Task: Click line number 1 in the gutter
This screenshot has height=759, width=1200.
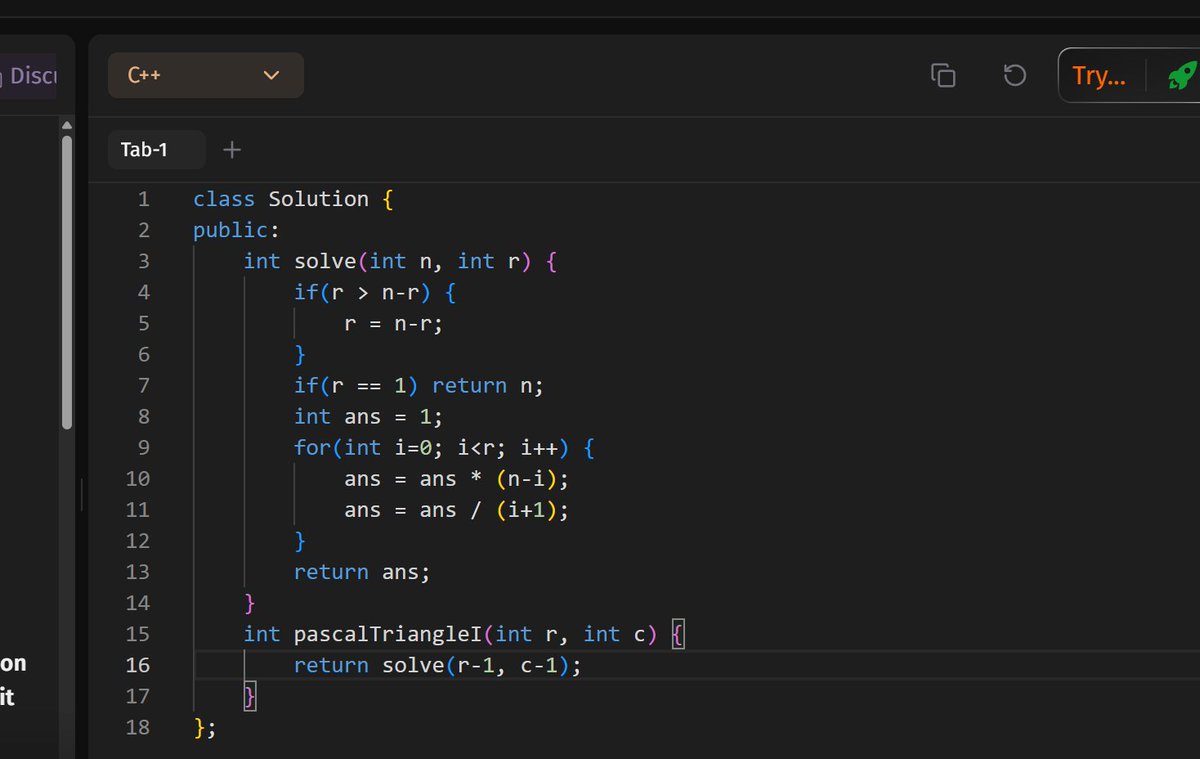Action: coord(143,199)
